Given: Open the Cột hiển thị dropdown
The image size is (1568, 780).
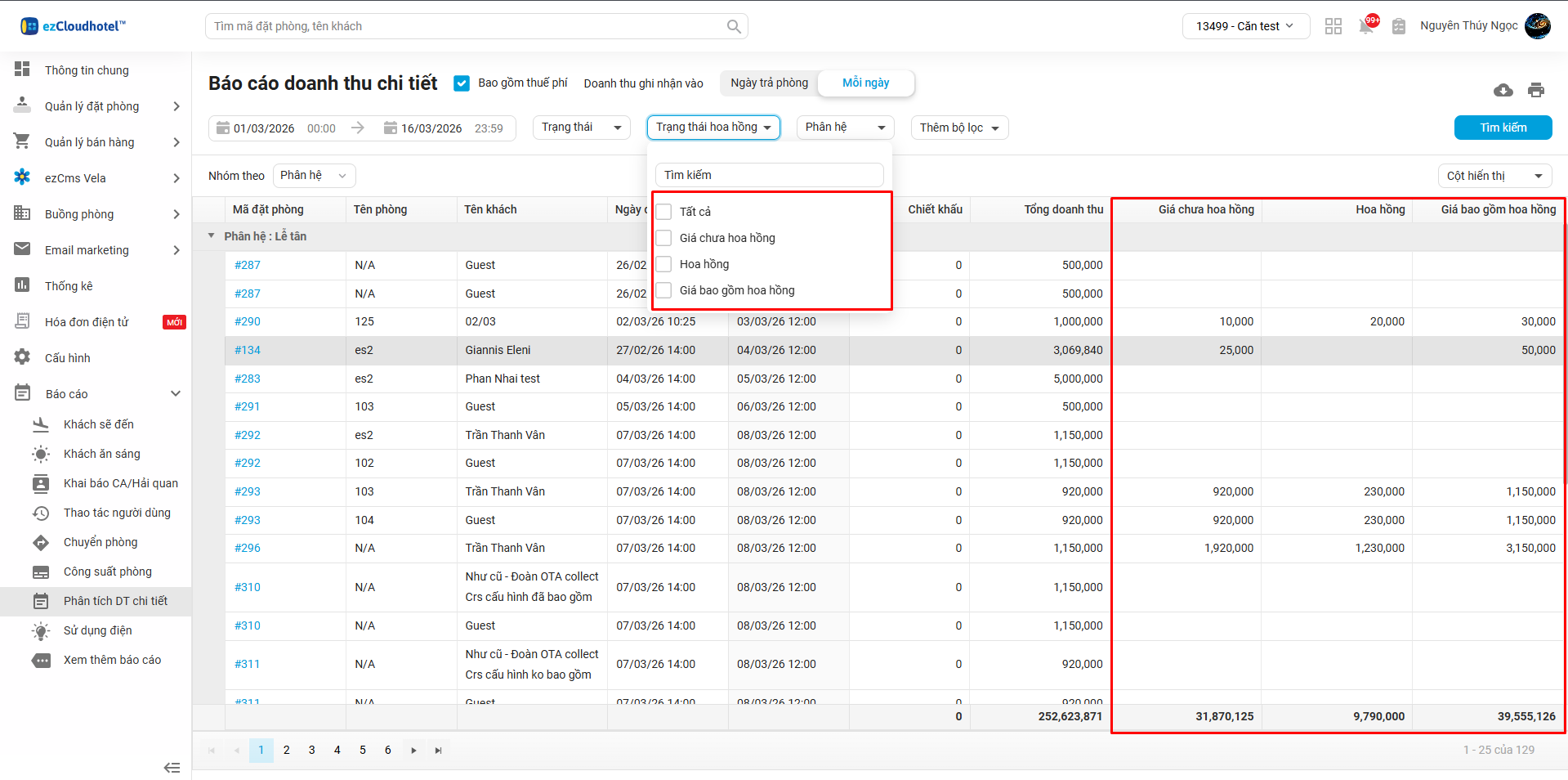Looking at the screenshot, I should (x=1494, y=176).
